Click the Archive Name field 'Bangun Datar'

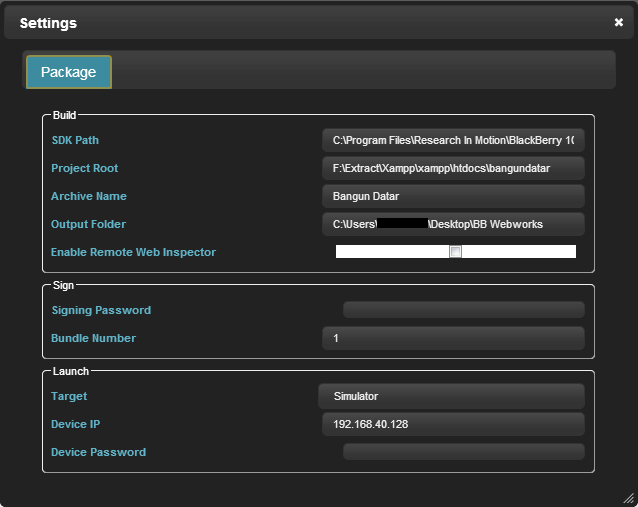(453, 196)
